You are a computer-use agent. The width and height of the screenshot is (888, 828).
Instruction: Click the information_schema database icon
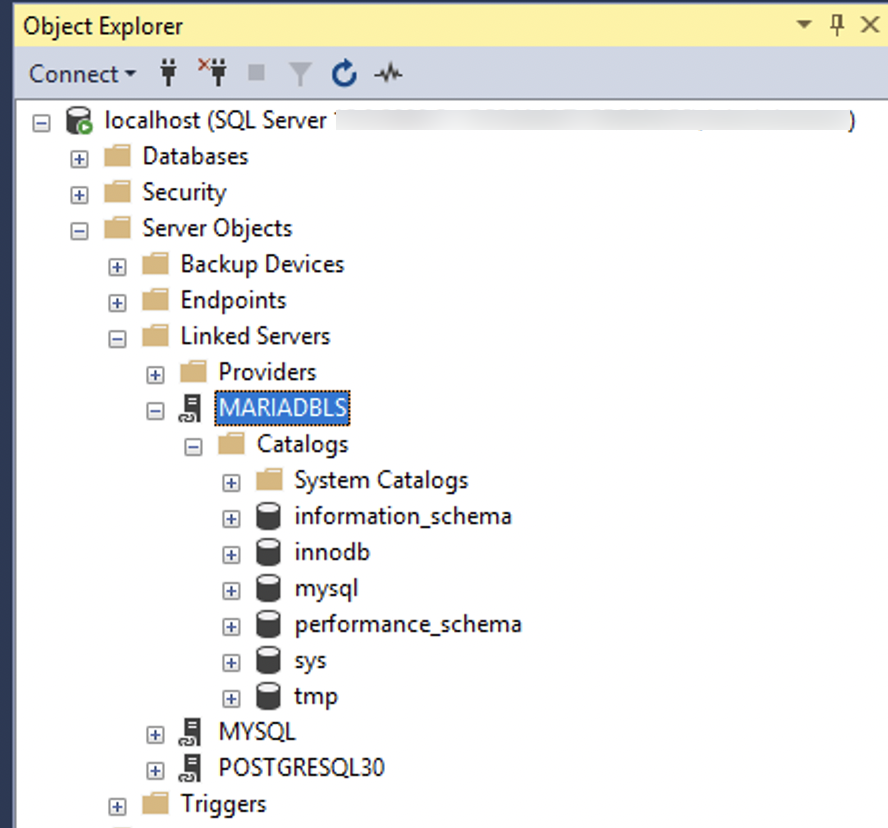pyautogui.click(x=268, y=517)
